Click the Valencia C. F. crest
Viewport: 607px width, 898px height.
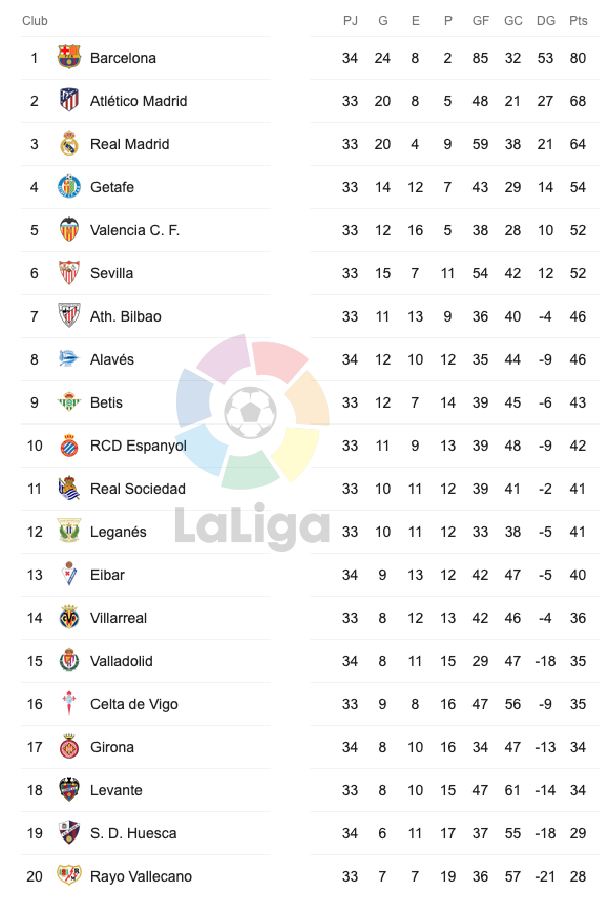69,229
